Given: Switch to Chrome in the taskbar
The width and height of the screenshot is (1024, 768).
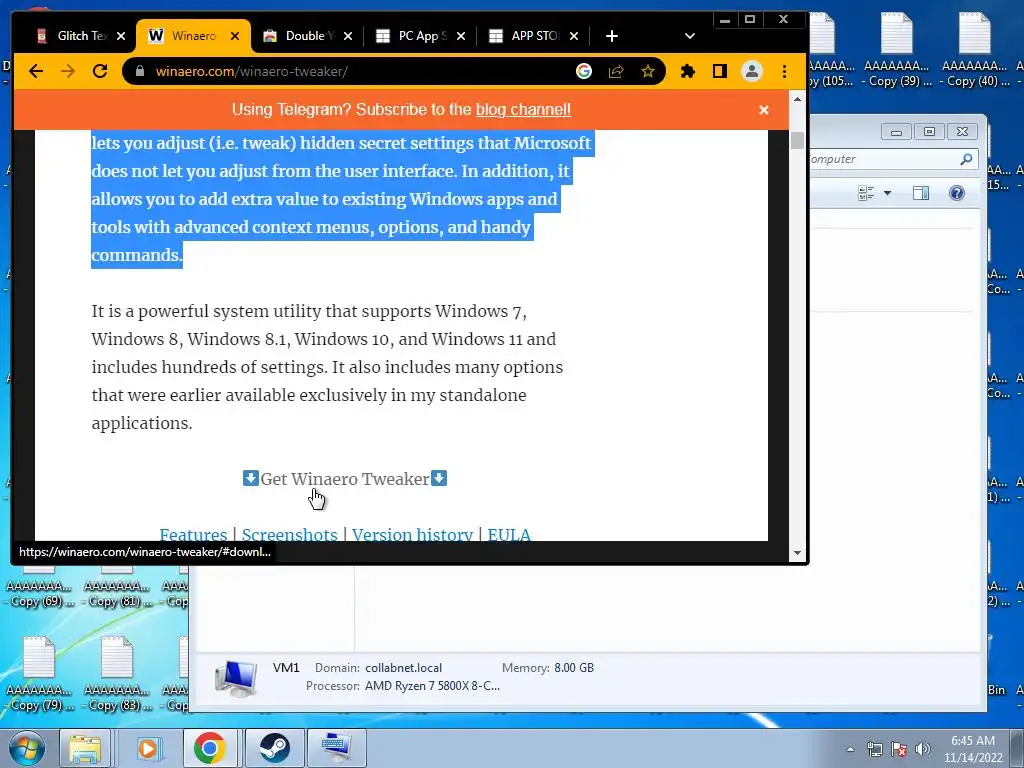Looking at the screenshot, I should click(x=210, y=748).
